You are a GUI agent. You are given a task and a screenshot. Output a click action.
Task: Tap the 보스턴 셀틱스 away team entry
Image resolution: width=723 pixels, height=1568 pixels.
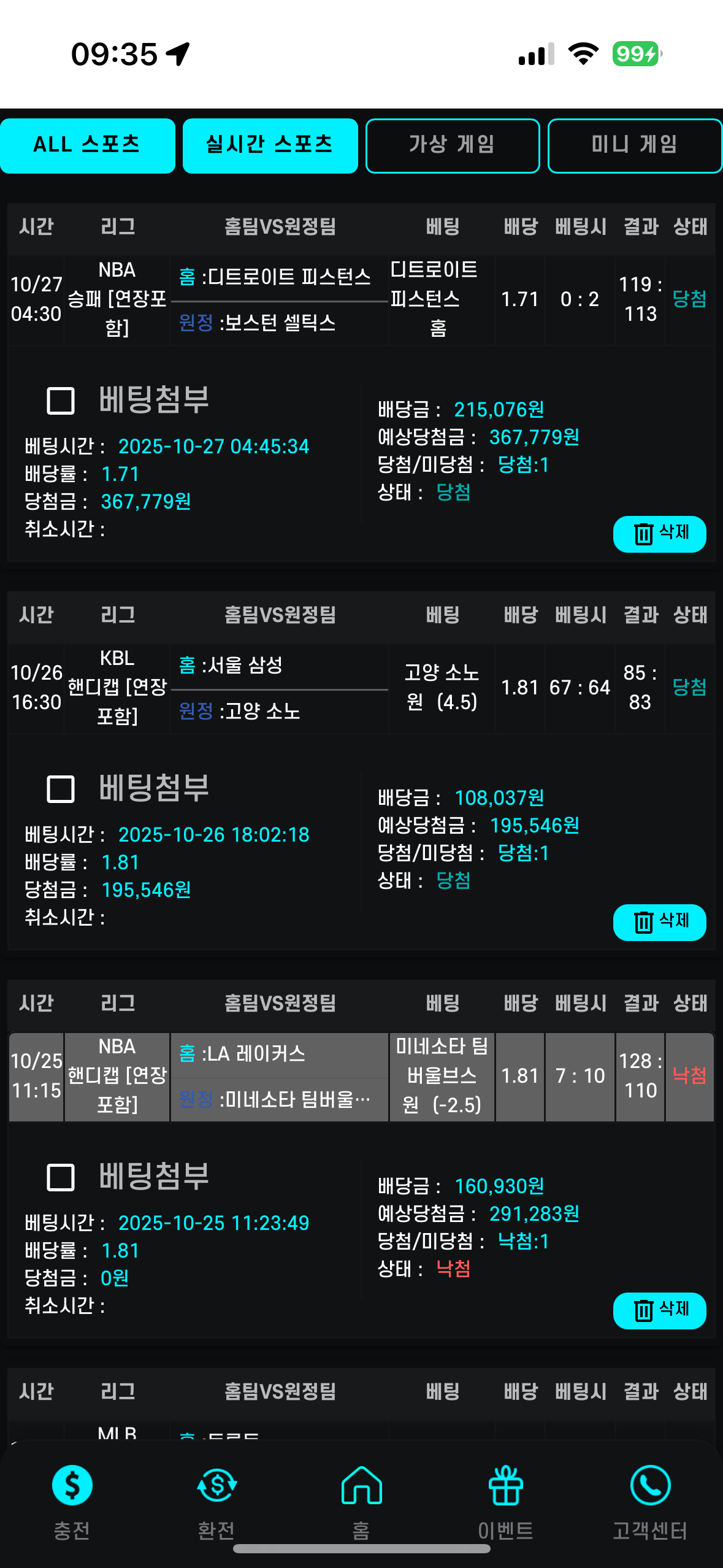(280, 323)
